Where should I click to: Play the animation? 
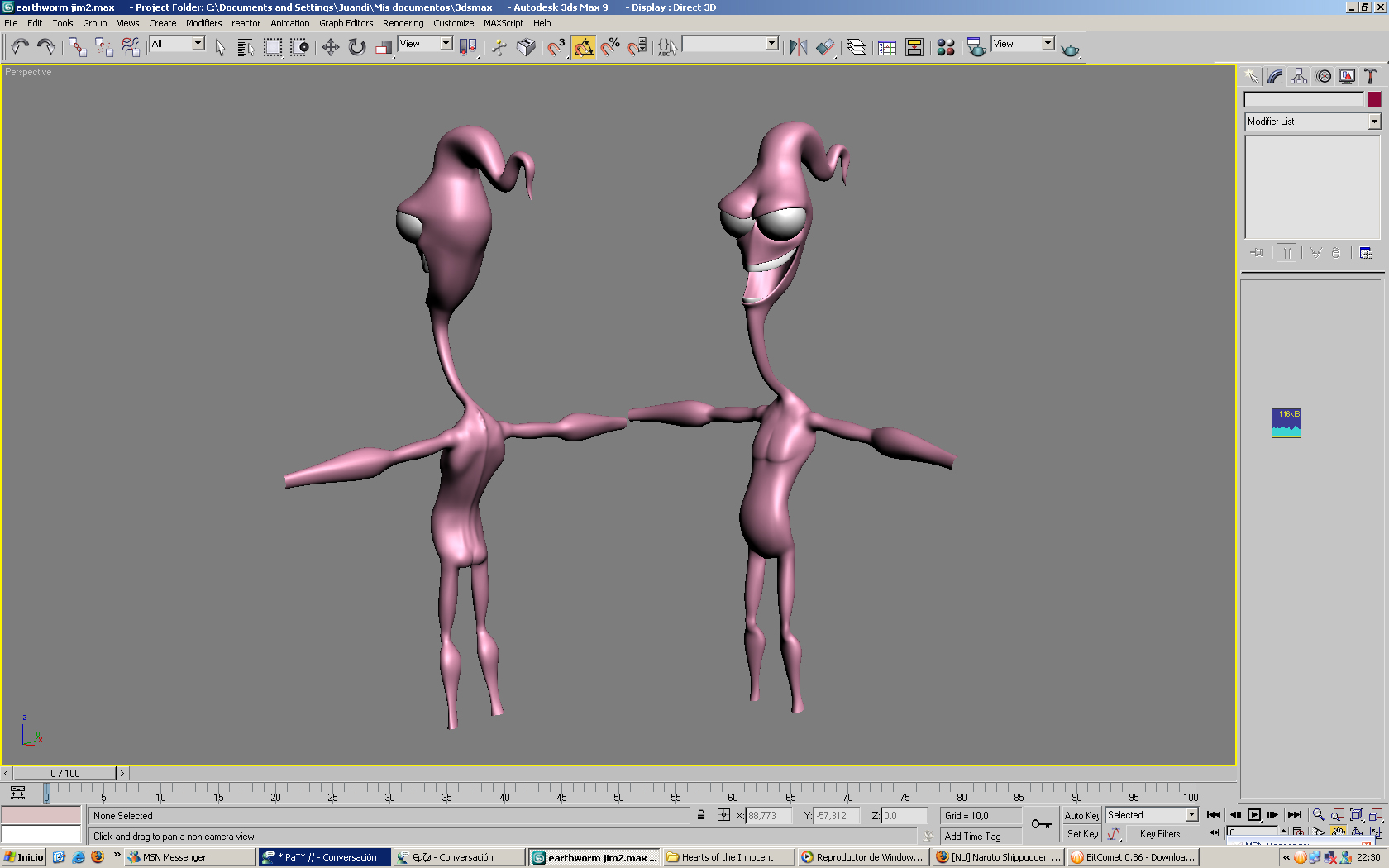pos(1254,815)
